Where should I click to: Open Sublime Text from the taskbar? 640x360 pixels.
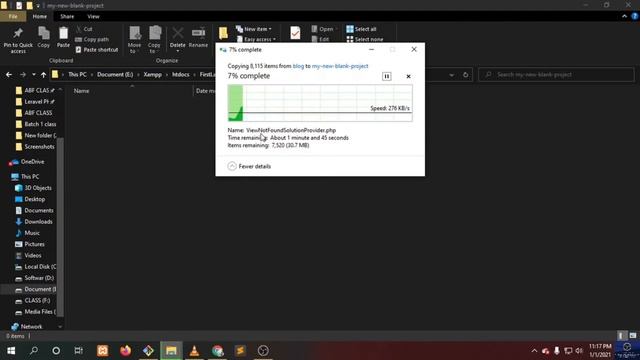(x=240, y=351)
